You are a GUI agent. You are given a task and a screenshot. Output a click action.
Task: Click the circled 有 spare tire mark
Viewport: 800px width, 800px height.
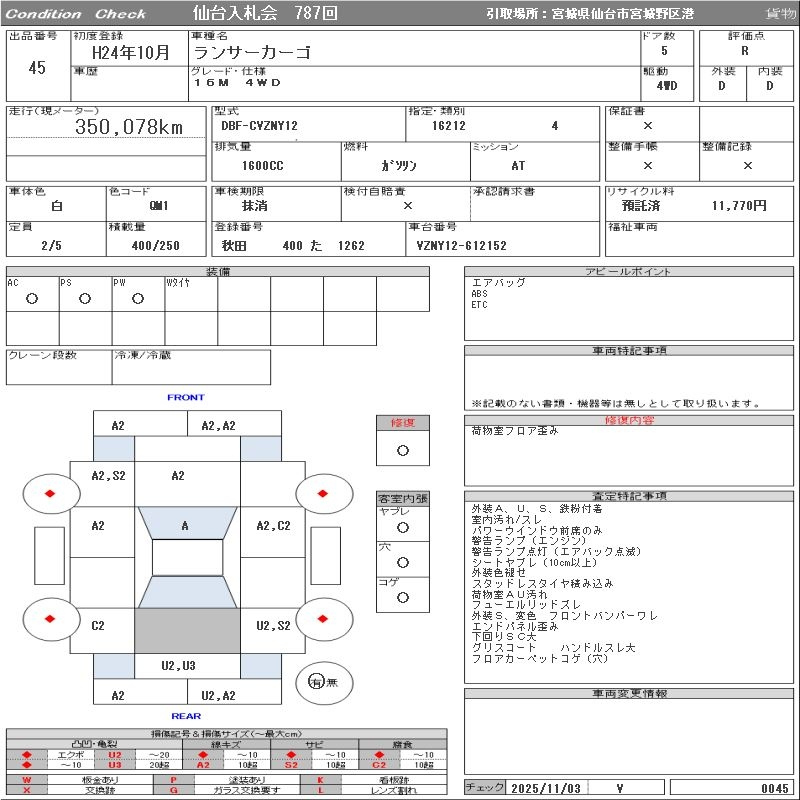(316, 682)
